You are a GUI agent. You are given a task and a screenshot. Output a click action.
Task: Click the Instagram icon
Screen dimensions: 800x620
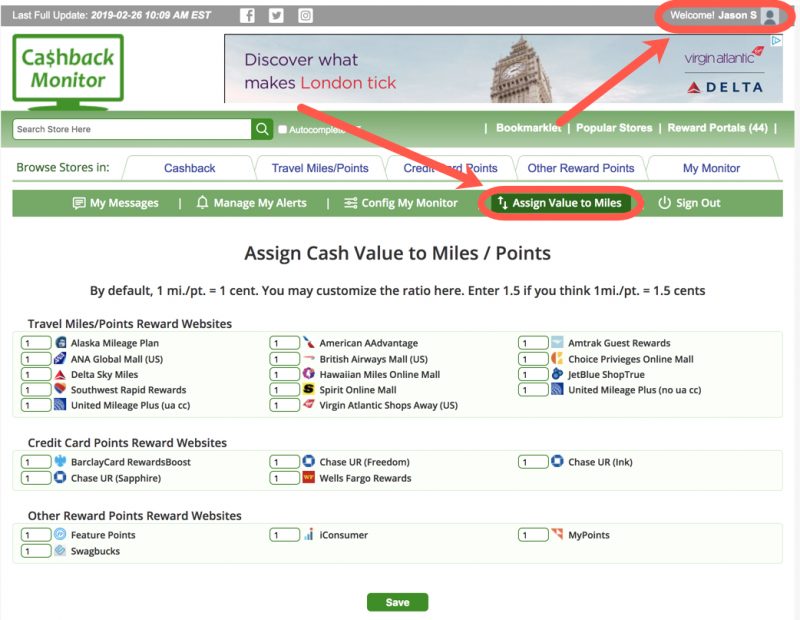coord(305,15)
